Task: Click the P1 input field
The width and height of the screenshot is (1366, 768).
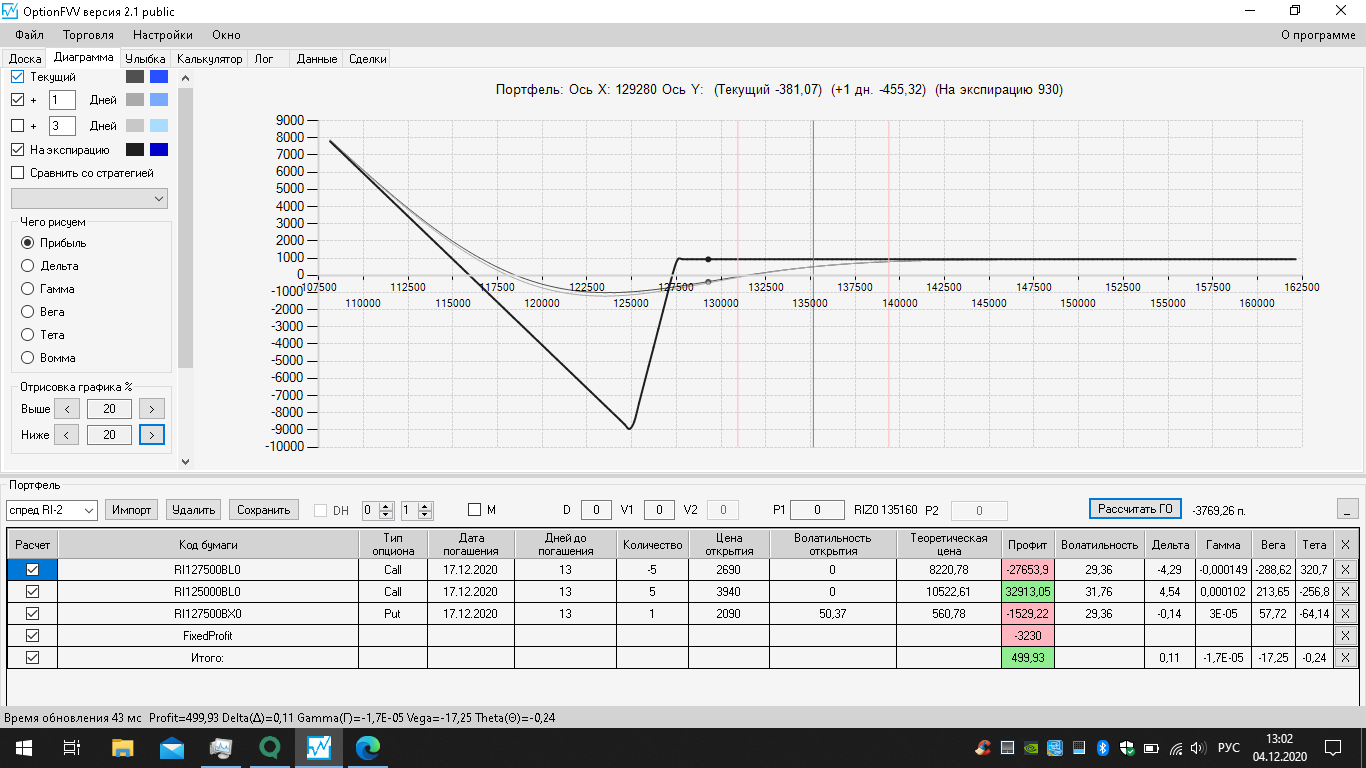Action: [x=817, y=510]
